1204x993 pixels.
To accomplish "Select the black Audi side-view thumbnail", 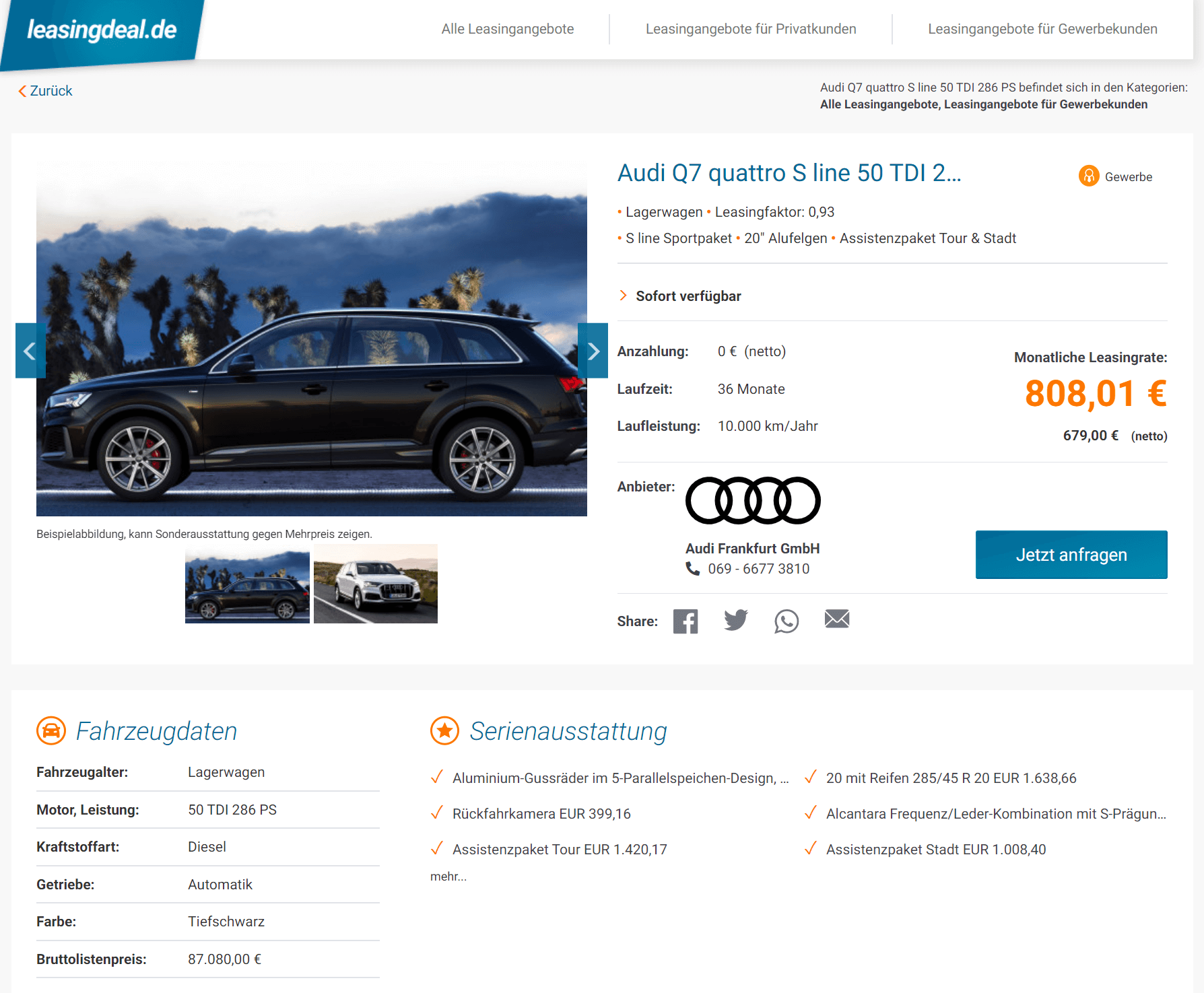I will pyautogui.click(x=247, y=584).
